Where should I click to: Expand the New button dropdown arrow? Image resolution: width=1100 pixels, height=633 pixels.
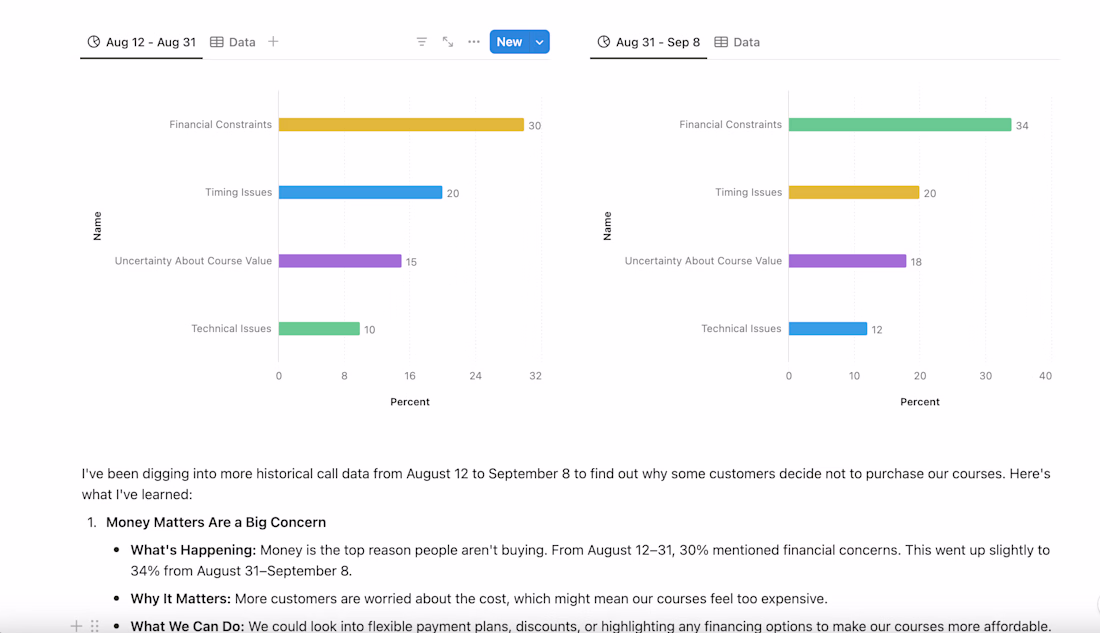[x=540, y=42]
